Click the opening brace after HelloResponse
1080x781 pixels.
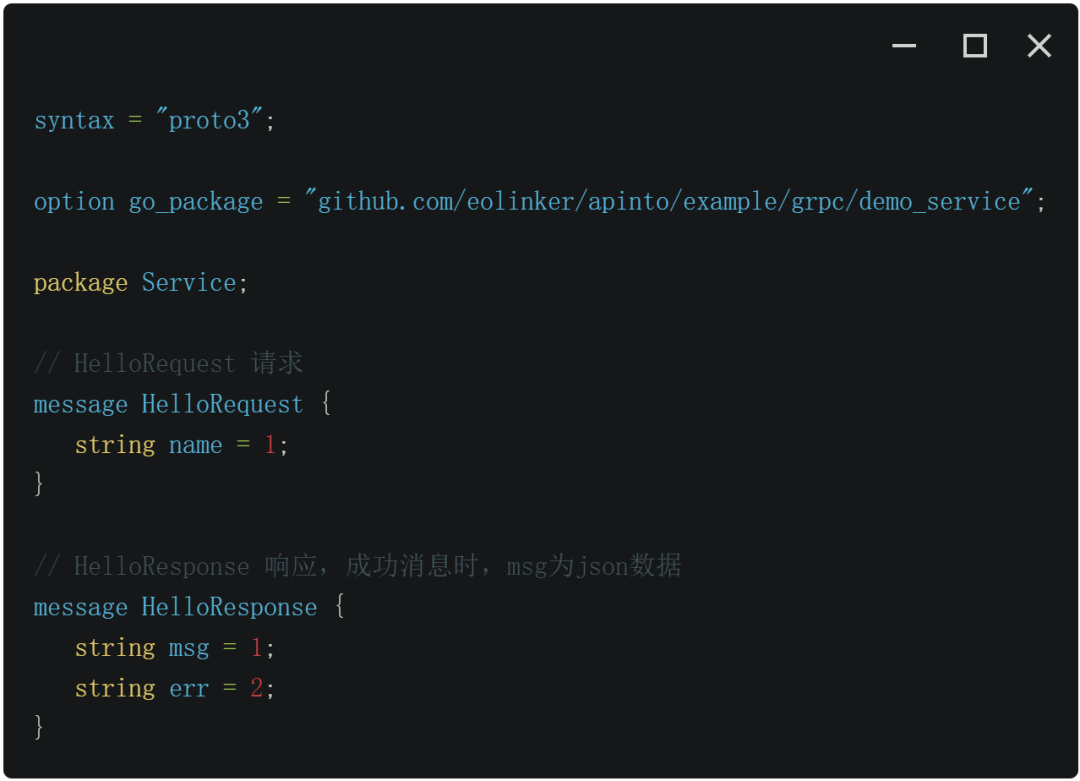[x=340, y=605]
